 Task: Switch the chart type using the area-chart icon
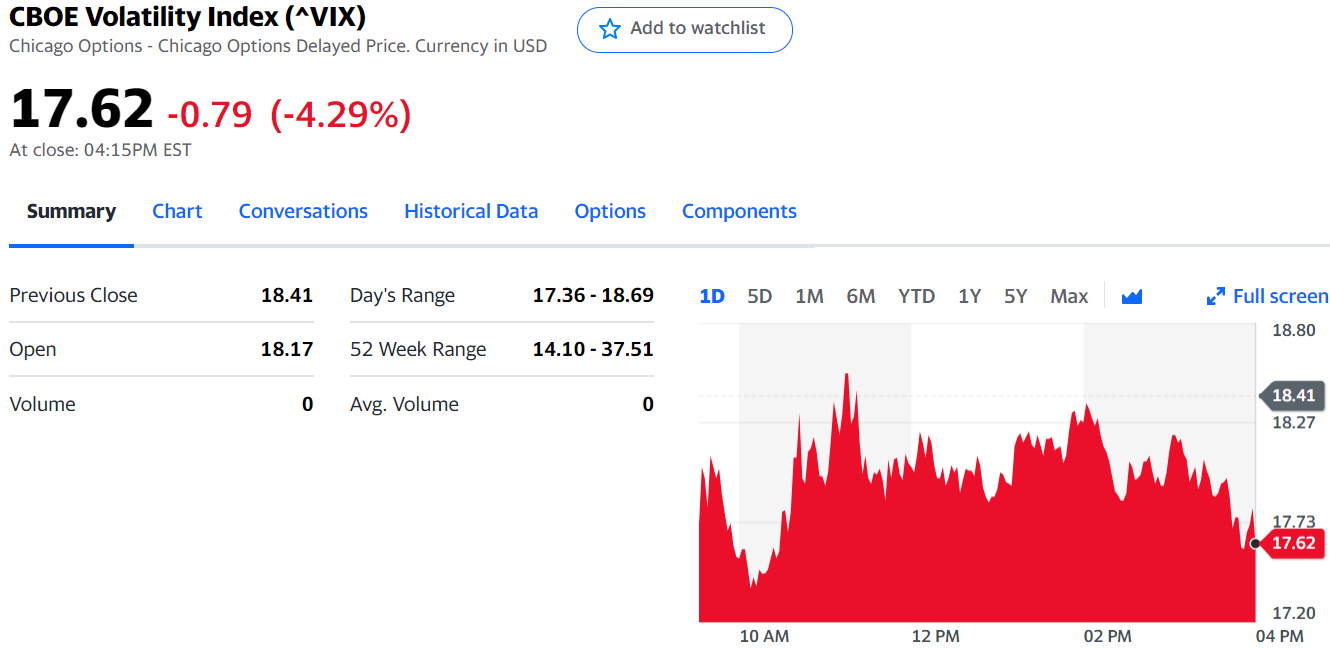(x=1132, y=296)
